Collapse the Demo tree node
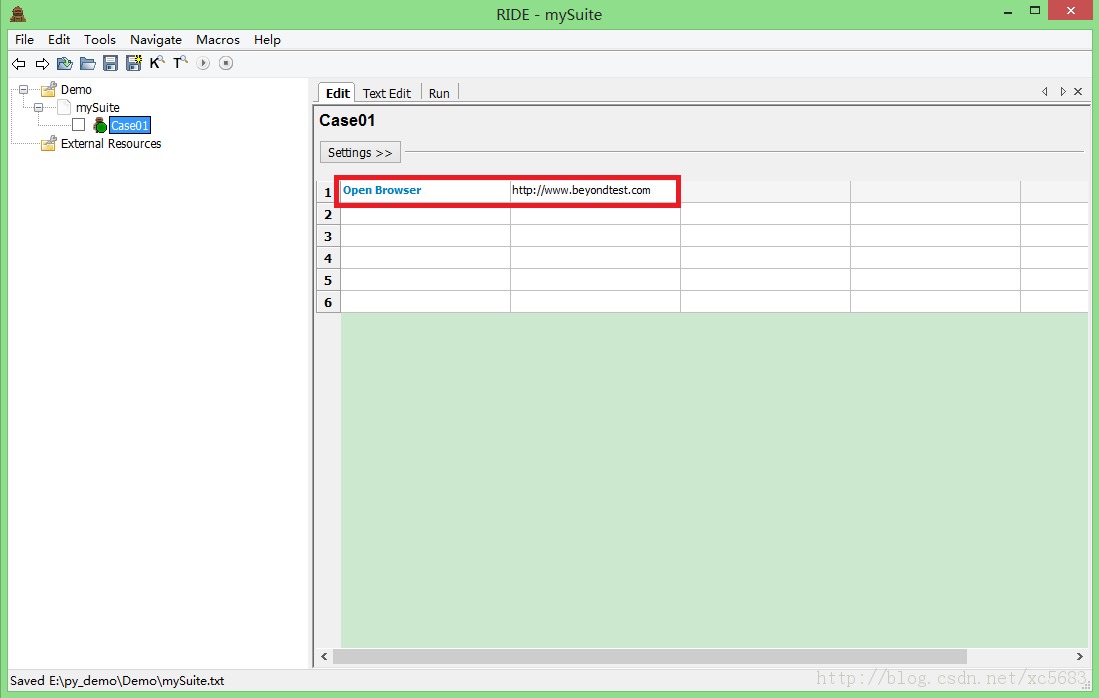 [x=23, y=89]
